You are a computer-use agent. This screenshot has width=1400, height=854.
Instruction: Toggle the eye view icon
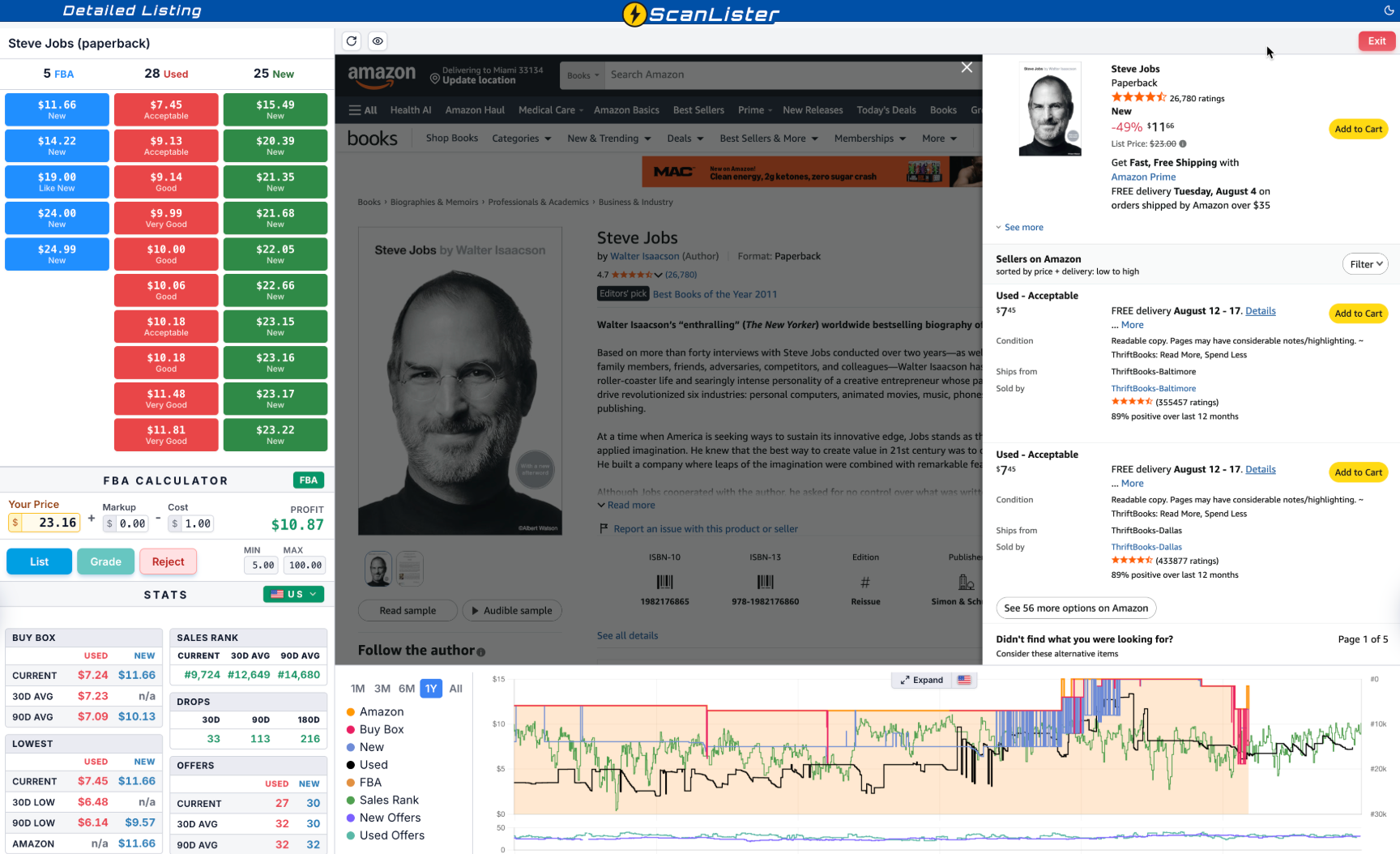coord(378,41)
